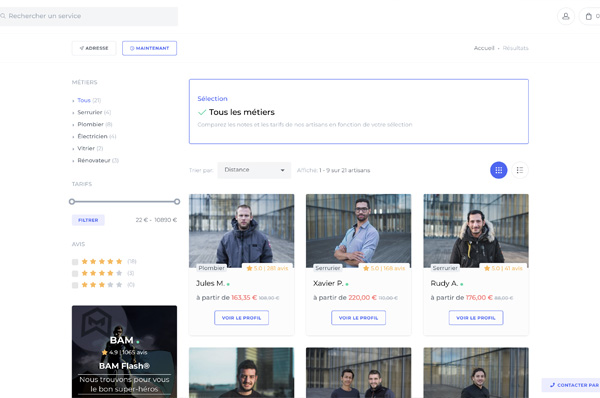600x398 pixels.
Task: Click the CONTACTER PAR phone button
Action: 571,385
